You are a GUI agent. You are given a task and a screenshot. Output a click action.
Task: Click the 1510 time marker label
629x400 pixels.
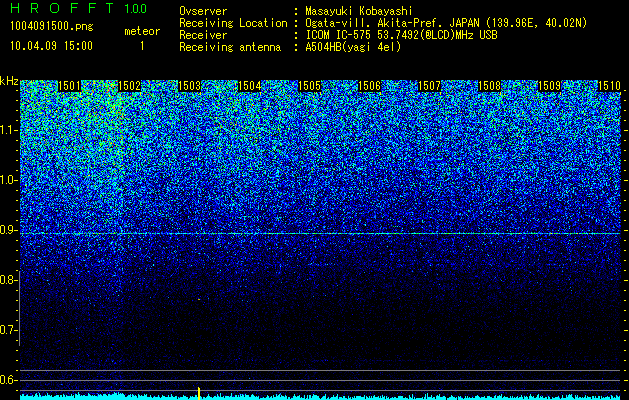[x=609, y=86]
